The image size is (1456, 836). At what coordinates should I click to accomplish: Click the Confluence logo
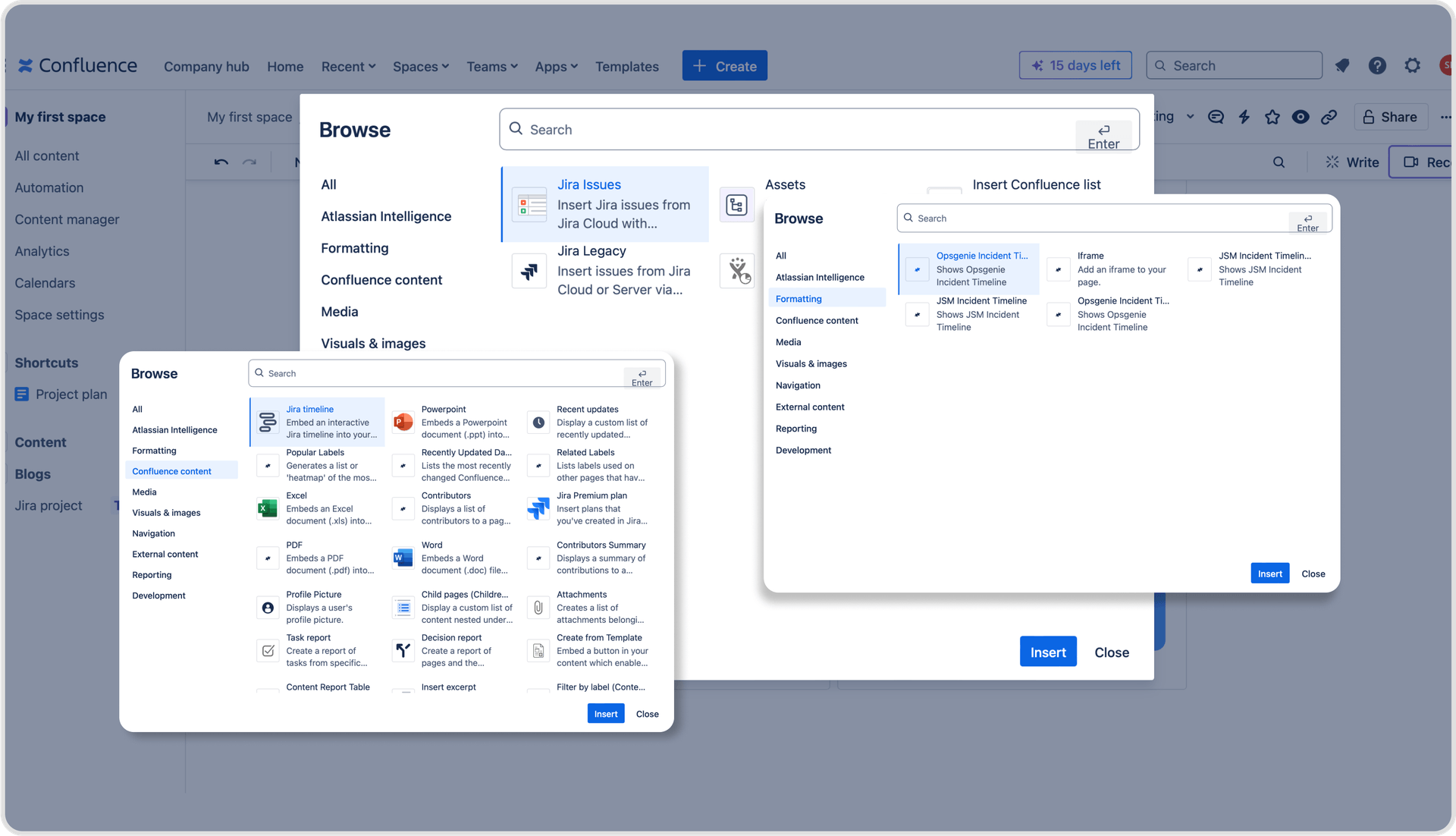click(x=77, y=66)
